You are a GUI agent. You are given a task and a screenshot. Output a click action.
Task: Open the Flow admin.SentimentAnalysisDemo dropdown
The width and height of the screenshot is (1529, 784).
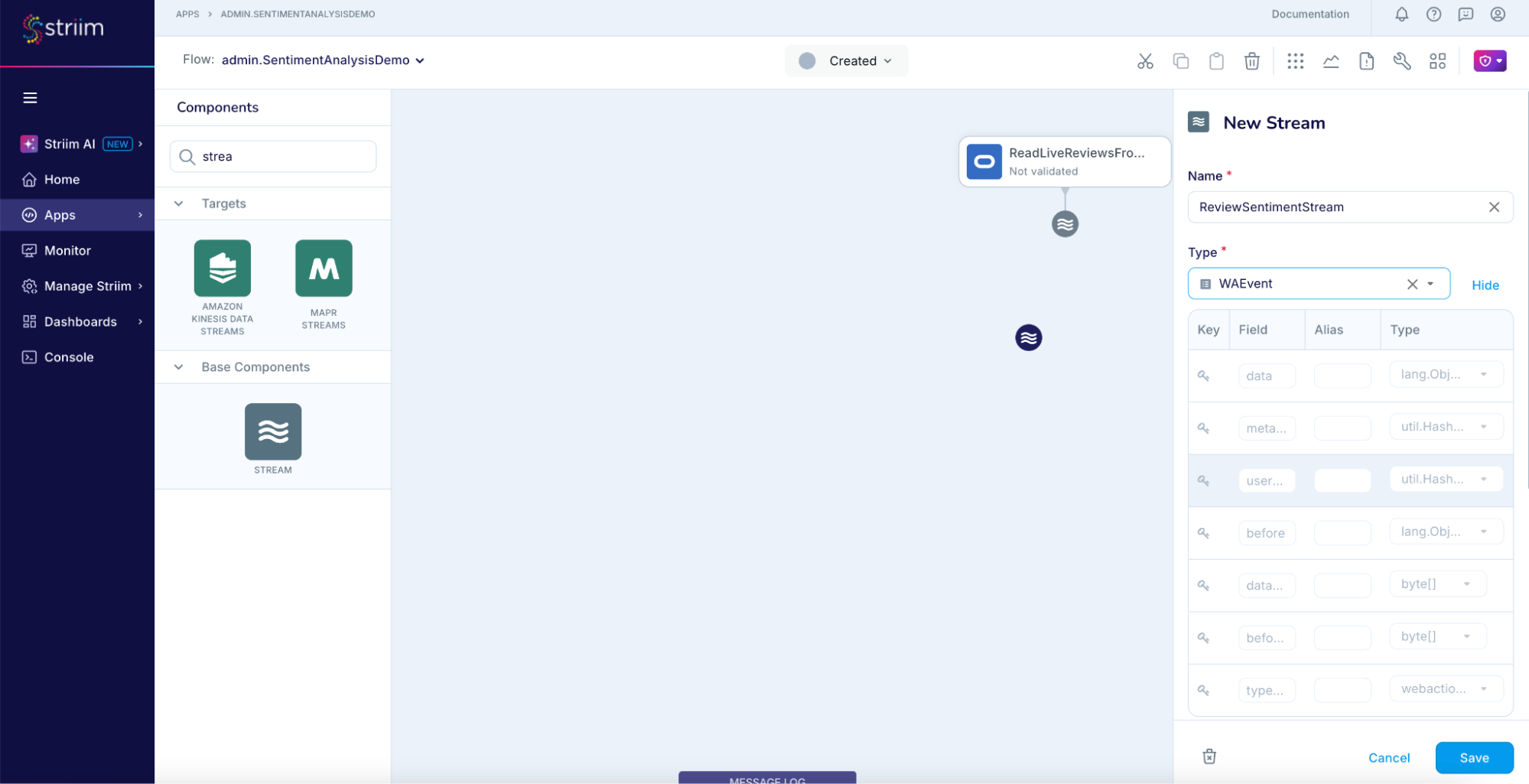[323, 60]
